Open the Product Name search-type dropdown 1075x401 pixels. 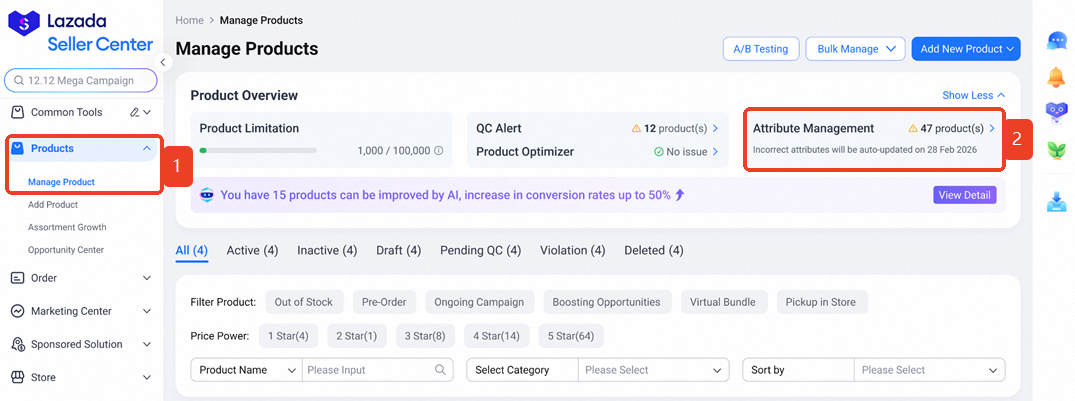pos(245,370)
